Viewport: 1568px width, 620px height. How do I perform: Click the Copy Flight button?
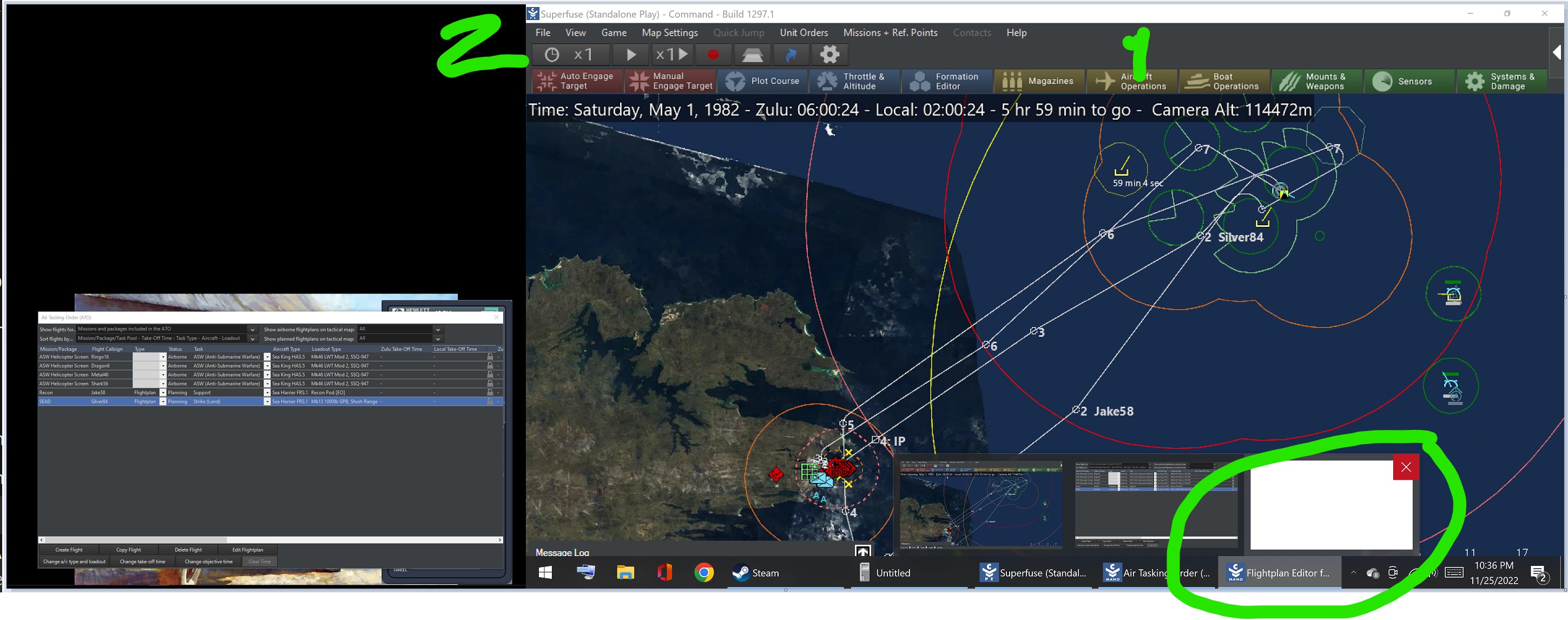(128, 550)
